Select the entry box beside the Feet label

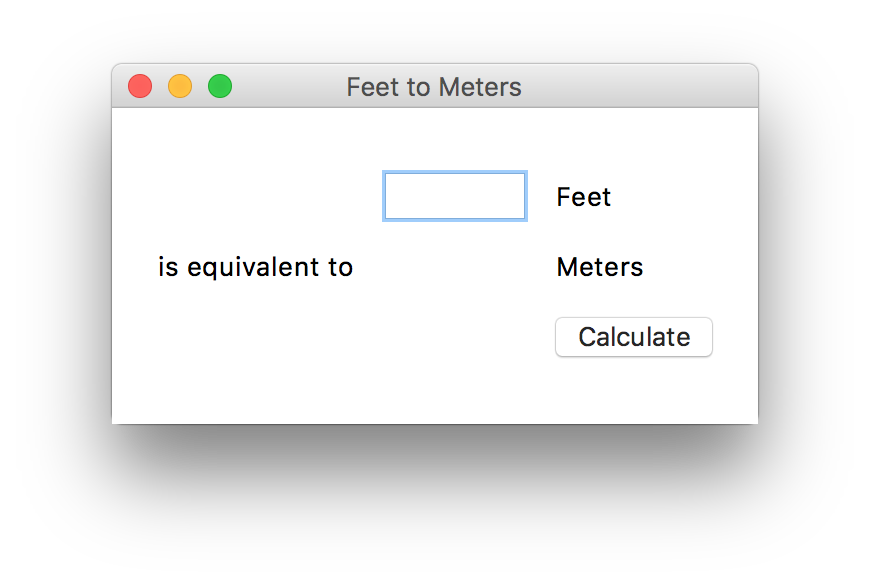pyautogui.click(x=455, y=196)
